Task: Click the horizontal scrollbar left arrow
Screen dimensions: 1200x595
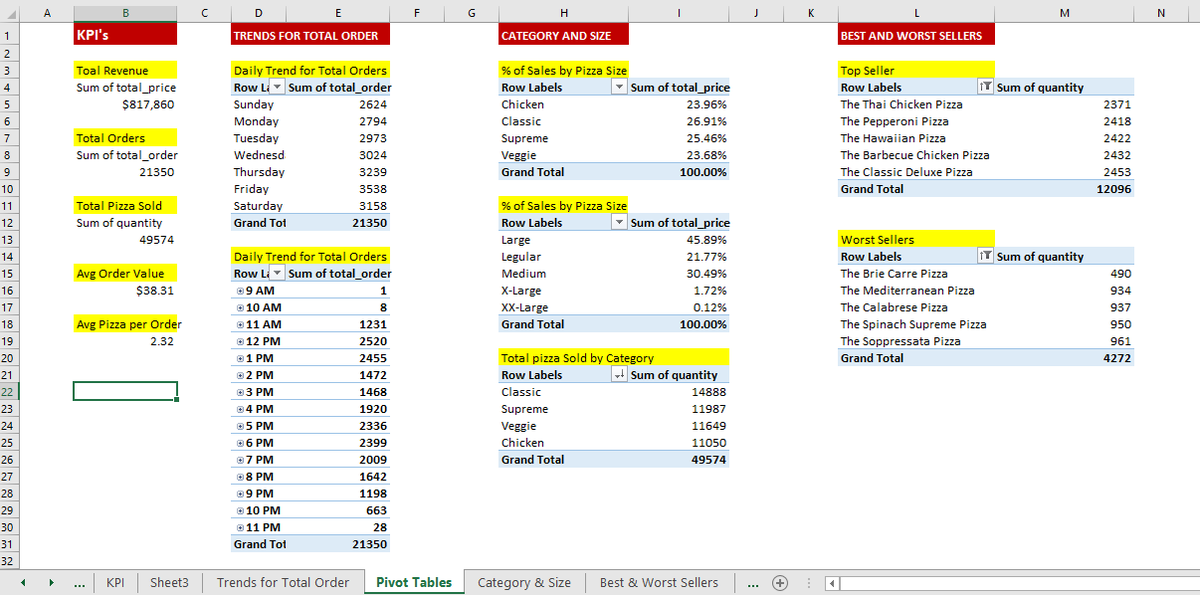Action: pyautogui.click(x=830, y=583)
